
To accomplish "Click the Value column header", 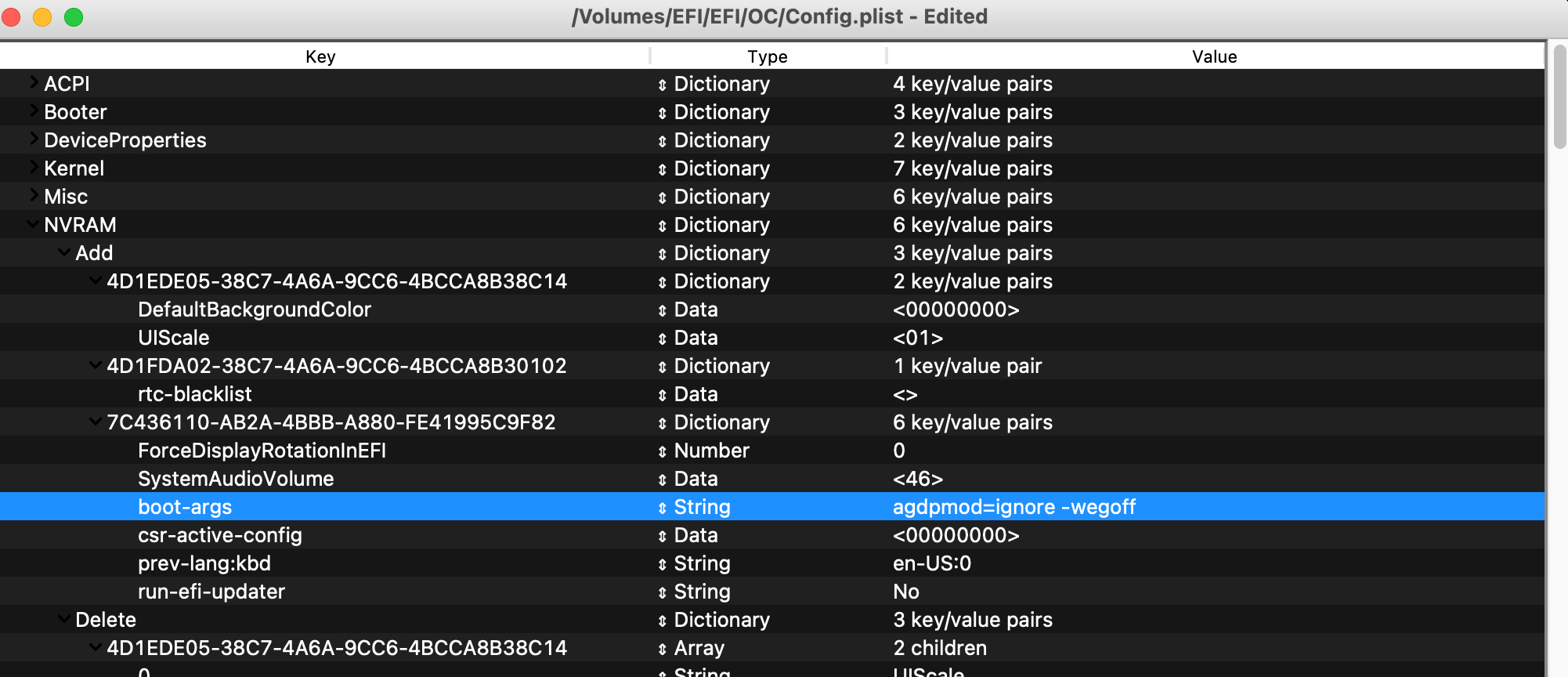I will pyautogui.click(x=1214, y=56).
